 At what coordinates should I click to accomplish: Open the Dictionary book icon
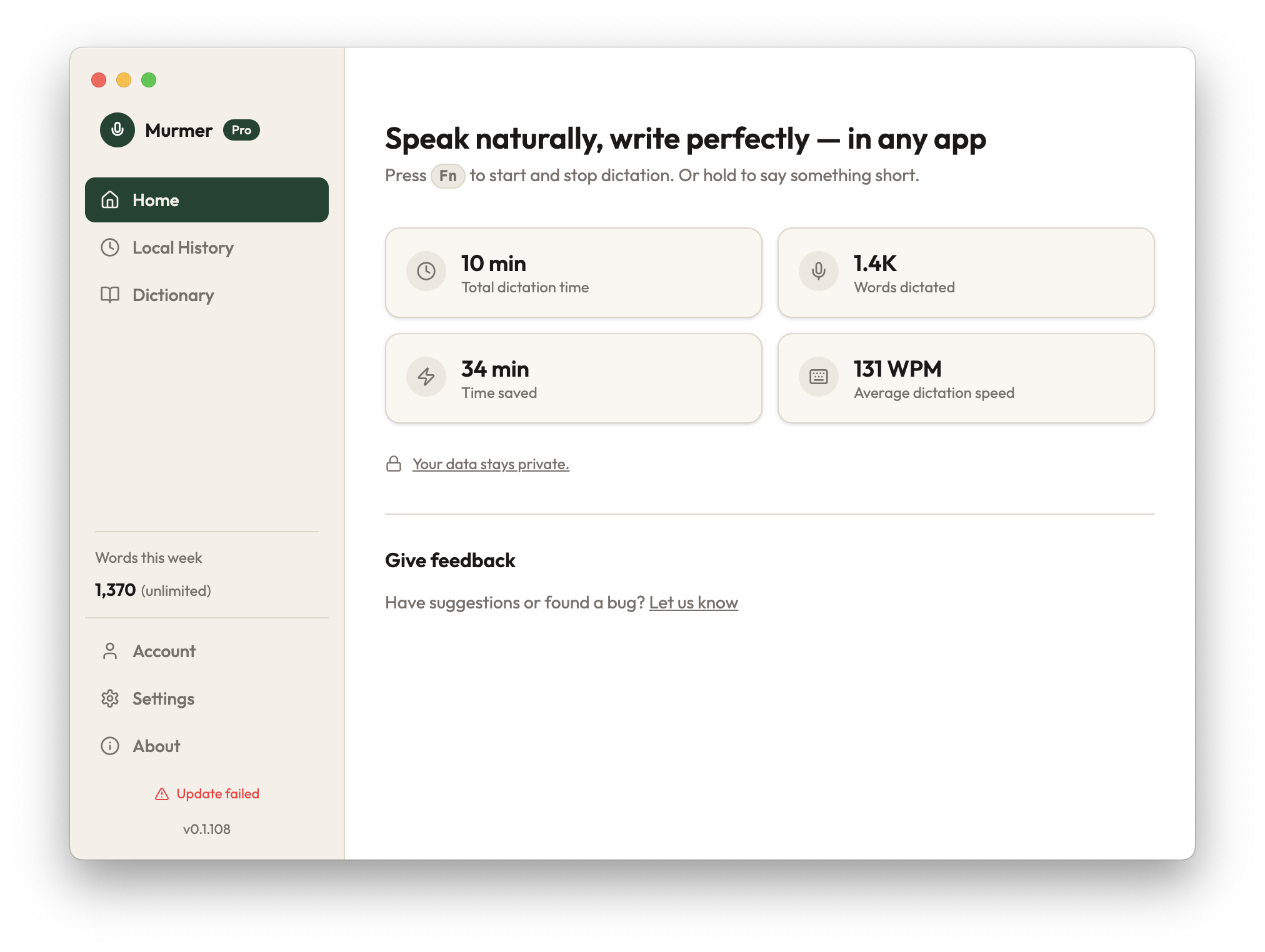109,295
